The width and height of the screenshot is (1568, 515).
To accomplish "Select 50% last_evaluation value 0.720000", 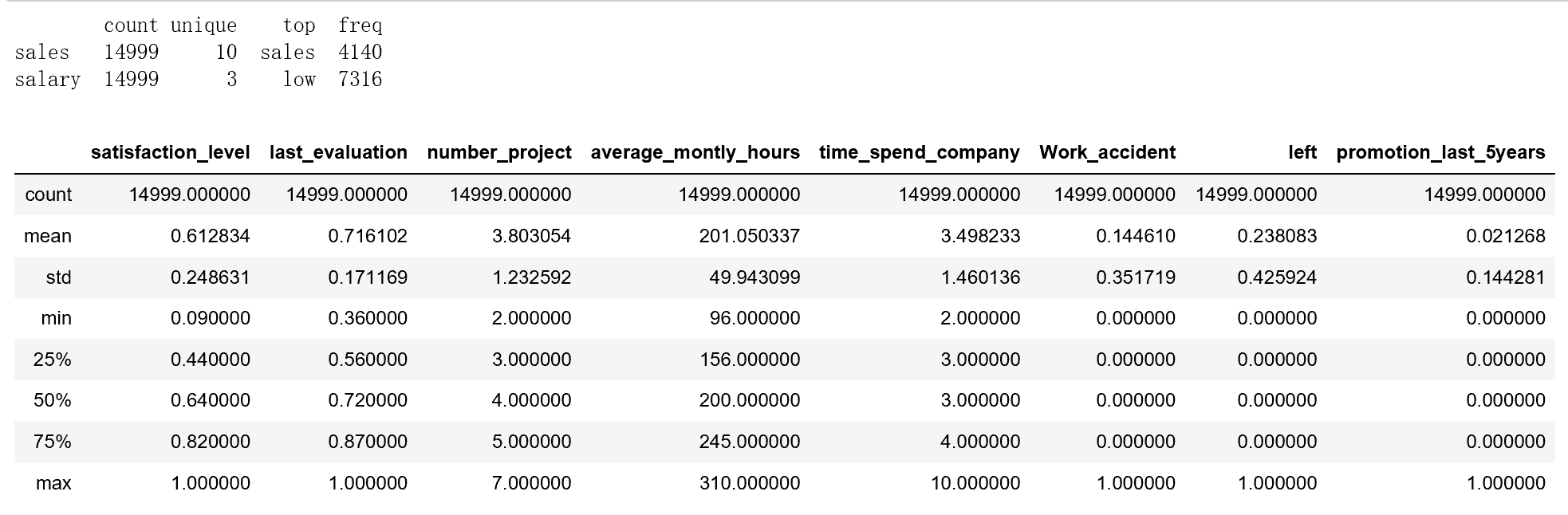I will (x=368, y=400).
